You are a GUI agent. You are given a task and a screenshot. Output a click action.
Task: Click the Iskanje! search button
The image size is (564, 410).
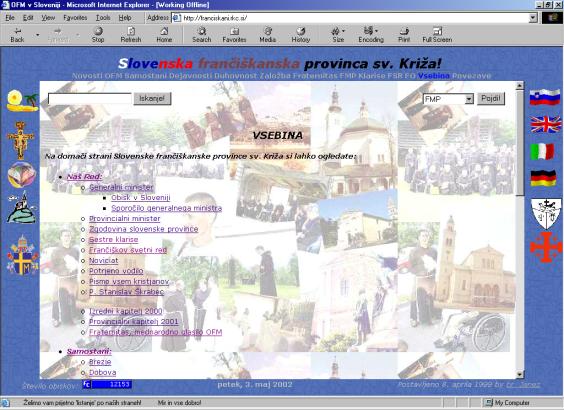(x=152, y=99)
